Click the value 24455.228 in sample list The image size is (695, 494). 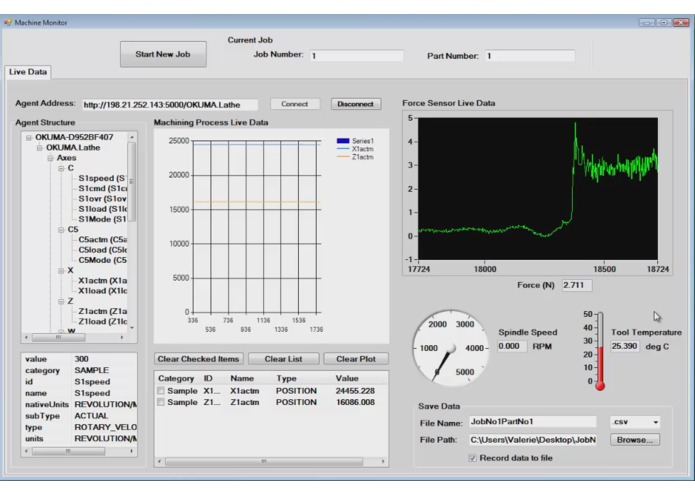[355, 391]
